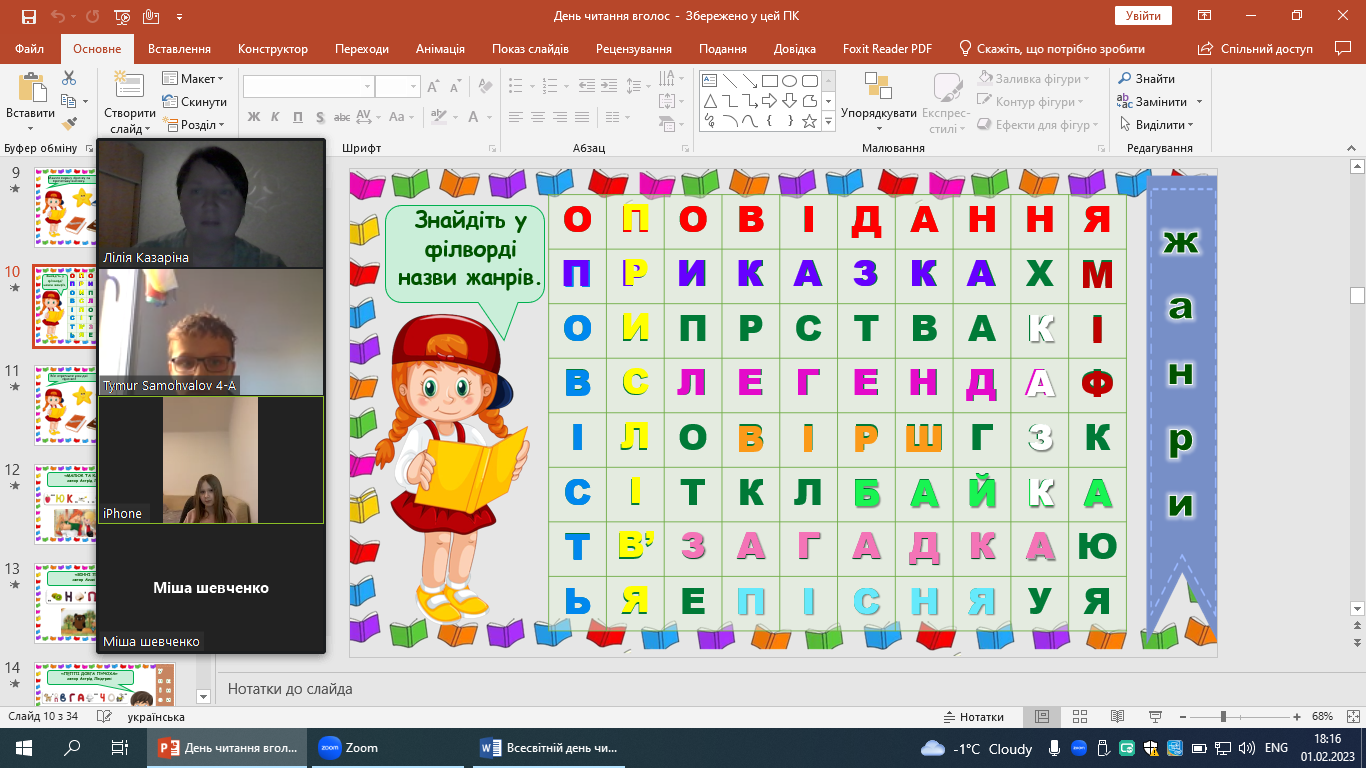Toggle Bold (Ж) formatting
The height and width of the screenshot is (768, 1366).
click(253, 117)
